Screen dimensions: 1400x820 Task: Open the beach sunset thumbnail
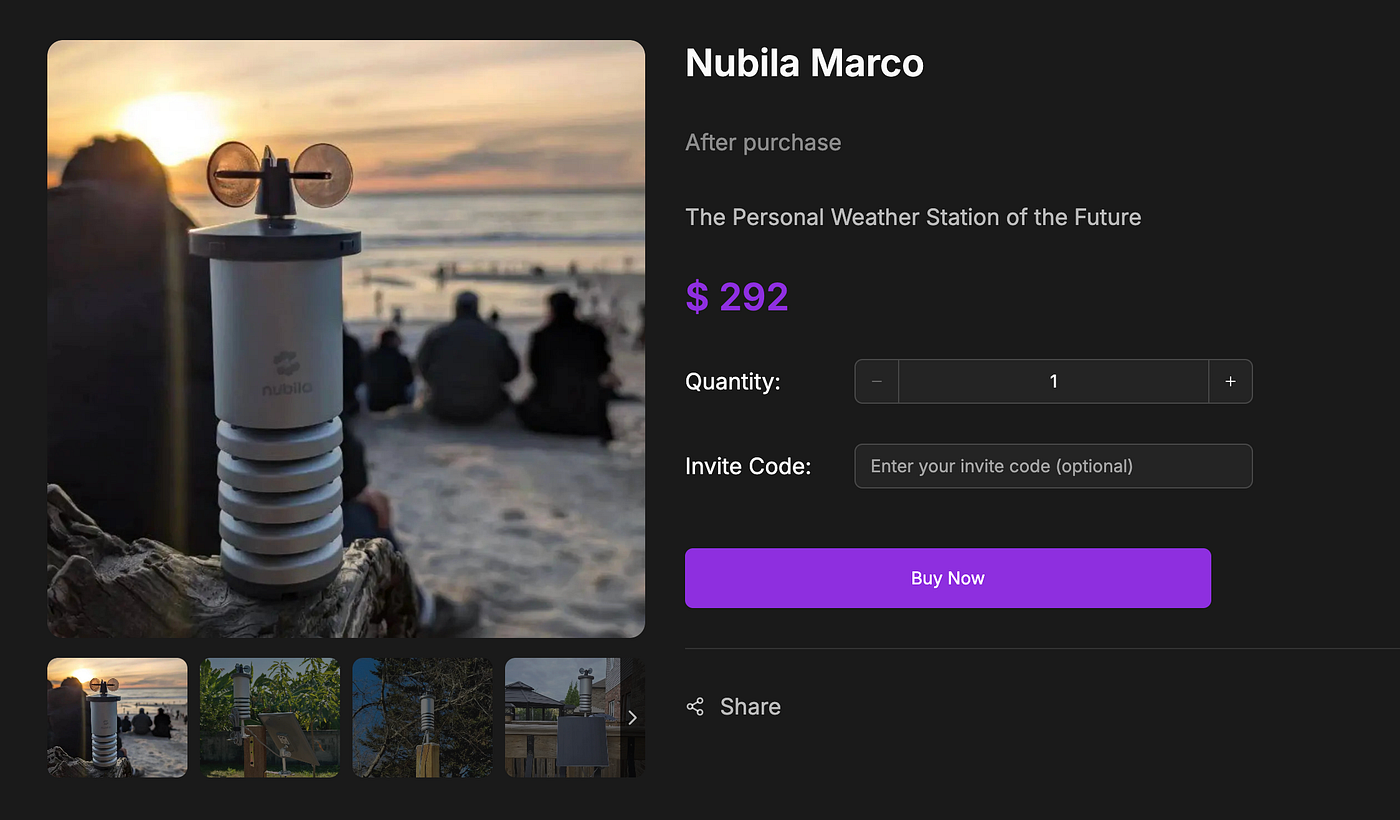[x=116, y=717]
